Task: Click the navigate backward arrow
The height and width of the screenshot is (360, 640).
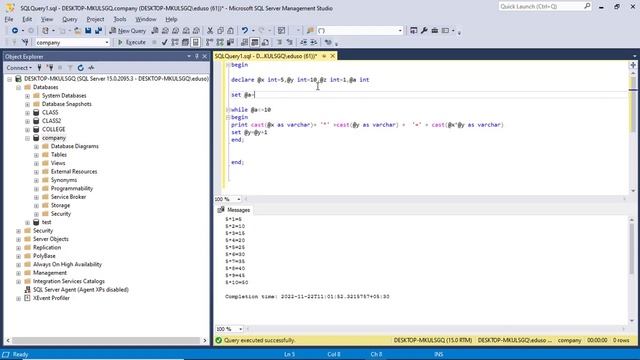Action: point(15,31)
